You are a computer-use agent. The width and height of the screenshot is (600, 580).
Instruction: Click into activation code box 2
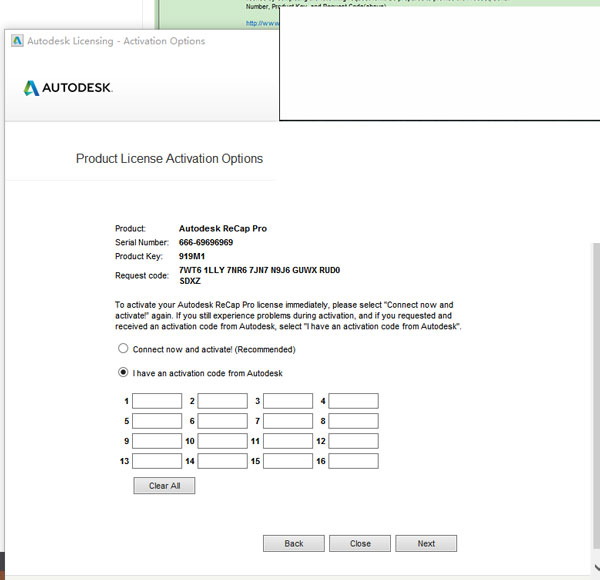tap(222, 401)
